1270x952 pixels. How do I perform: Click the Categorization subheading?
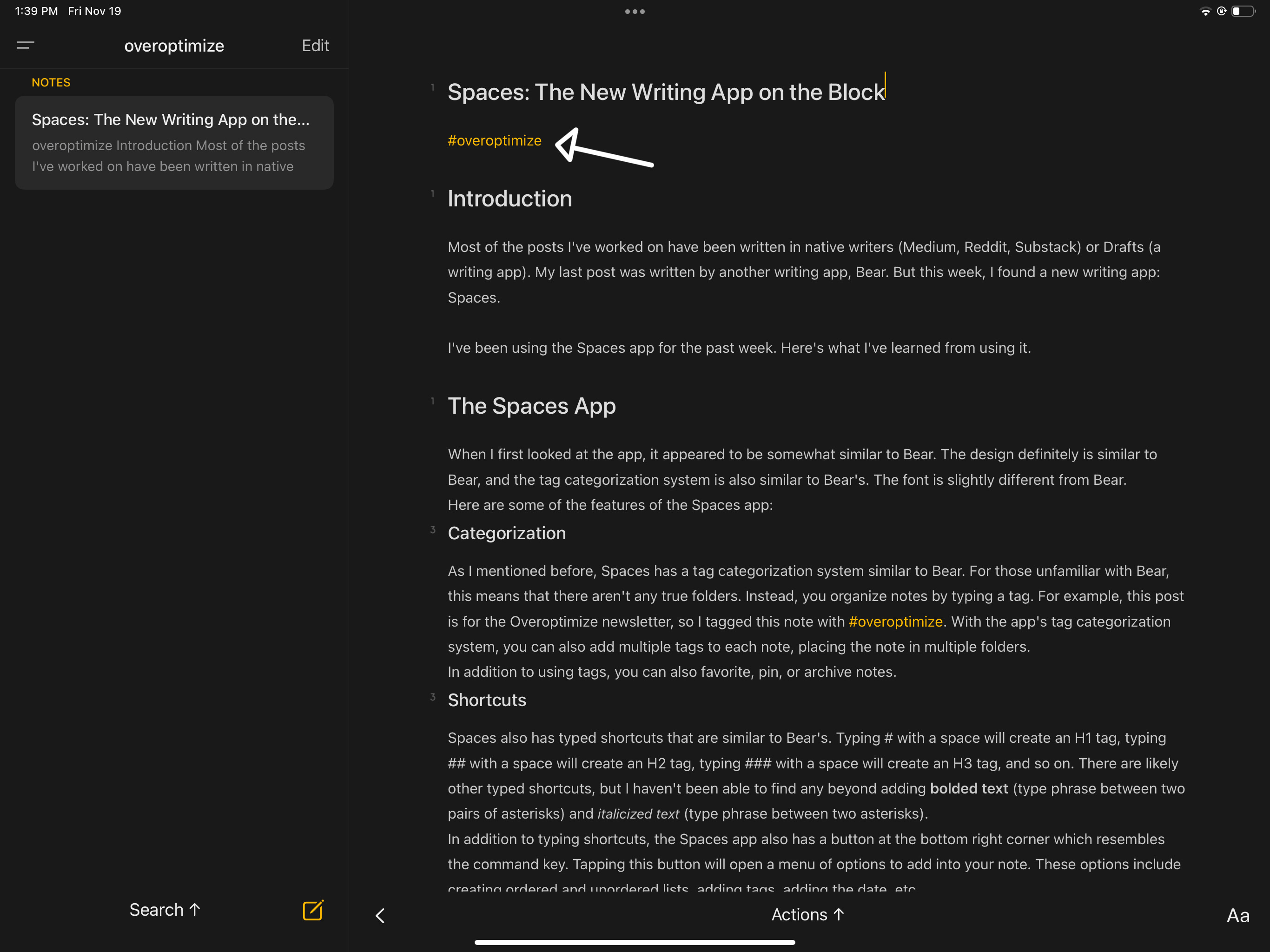pyautogui.click(x=506, y=534)
